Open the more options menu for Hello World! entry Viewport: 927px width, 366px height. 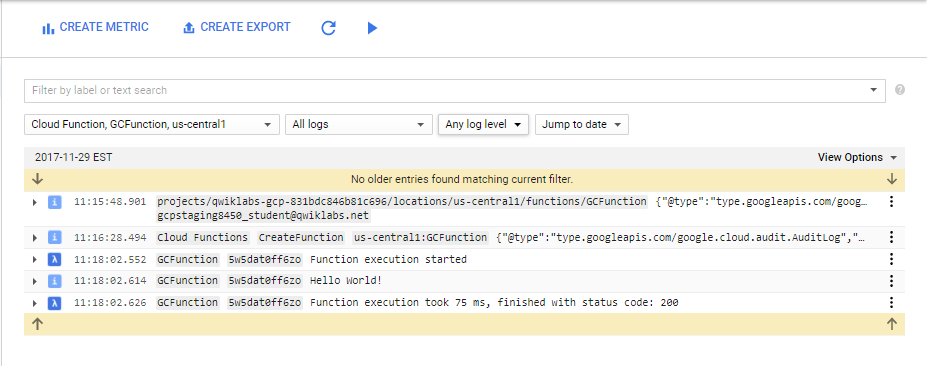(892, 281)
